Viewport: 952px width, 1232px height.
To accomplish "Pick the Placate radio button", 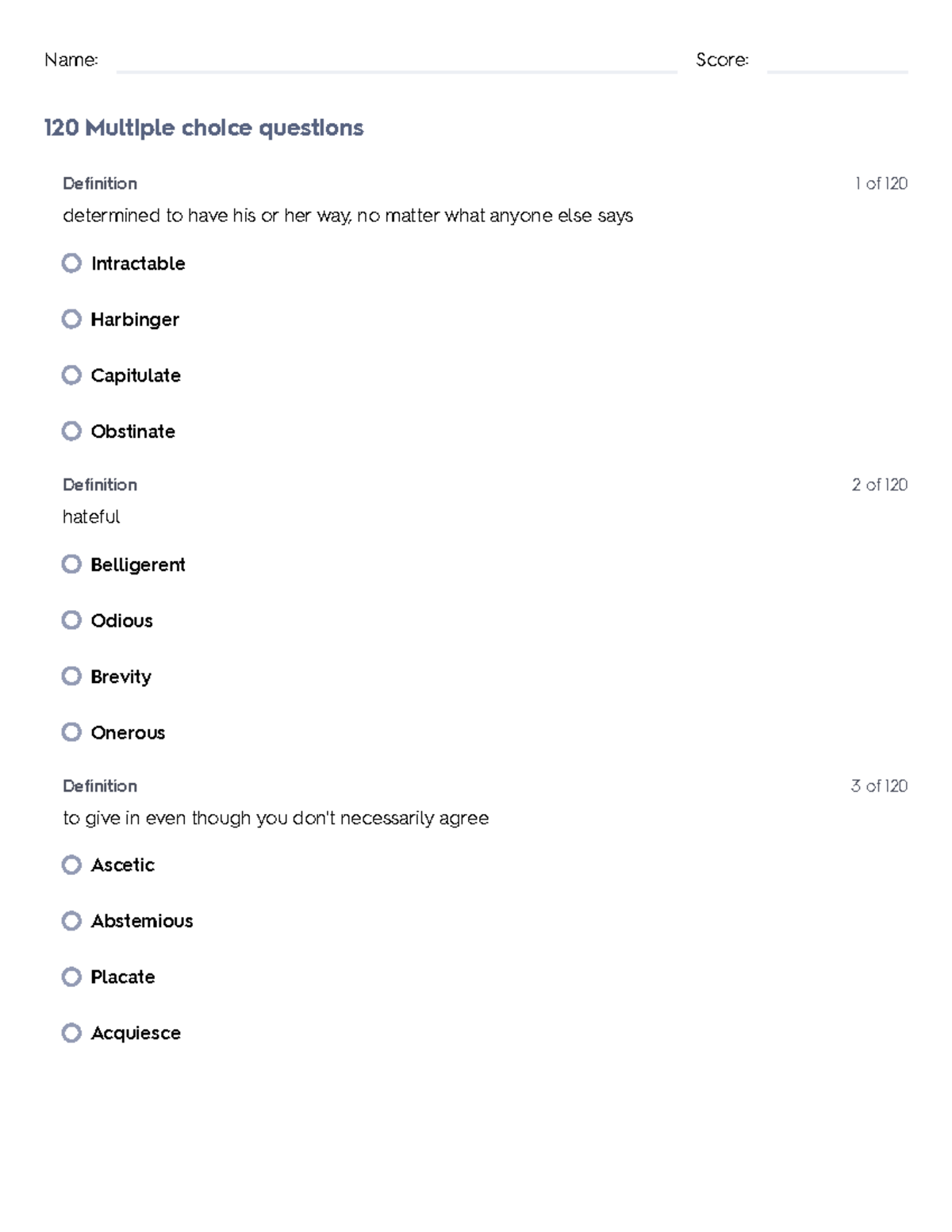I will (71, 977).
